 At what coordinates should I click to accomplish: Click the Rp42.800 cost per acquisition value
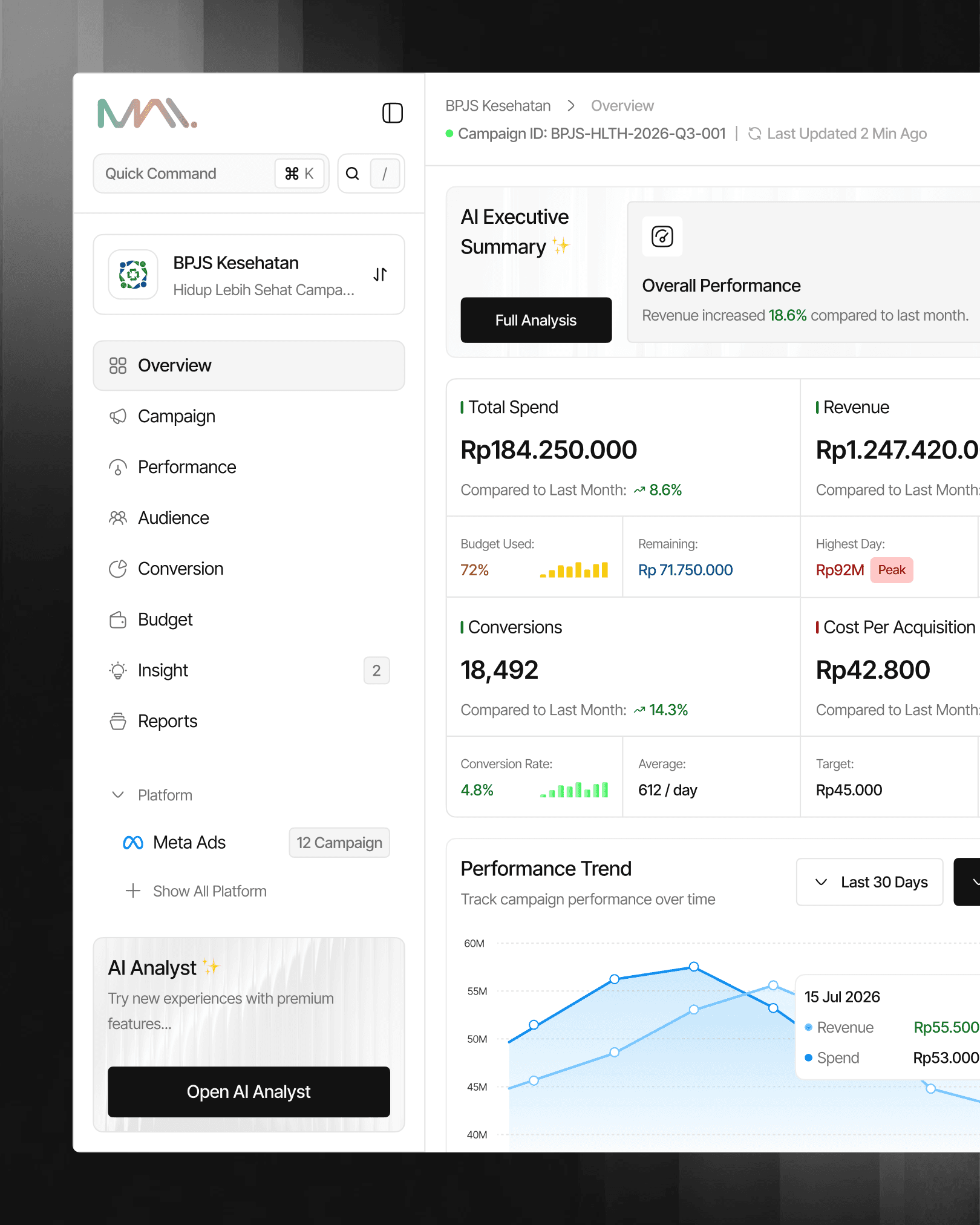[x=873, y=670]
